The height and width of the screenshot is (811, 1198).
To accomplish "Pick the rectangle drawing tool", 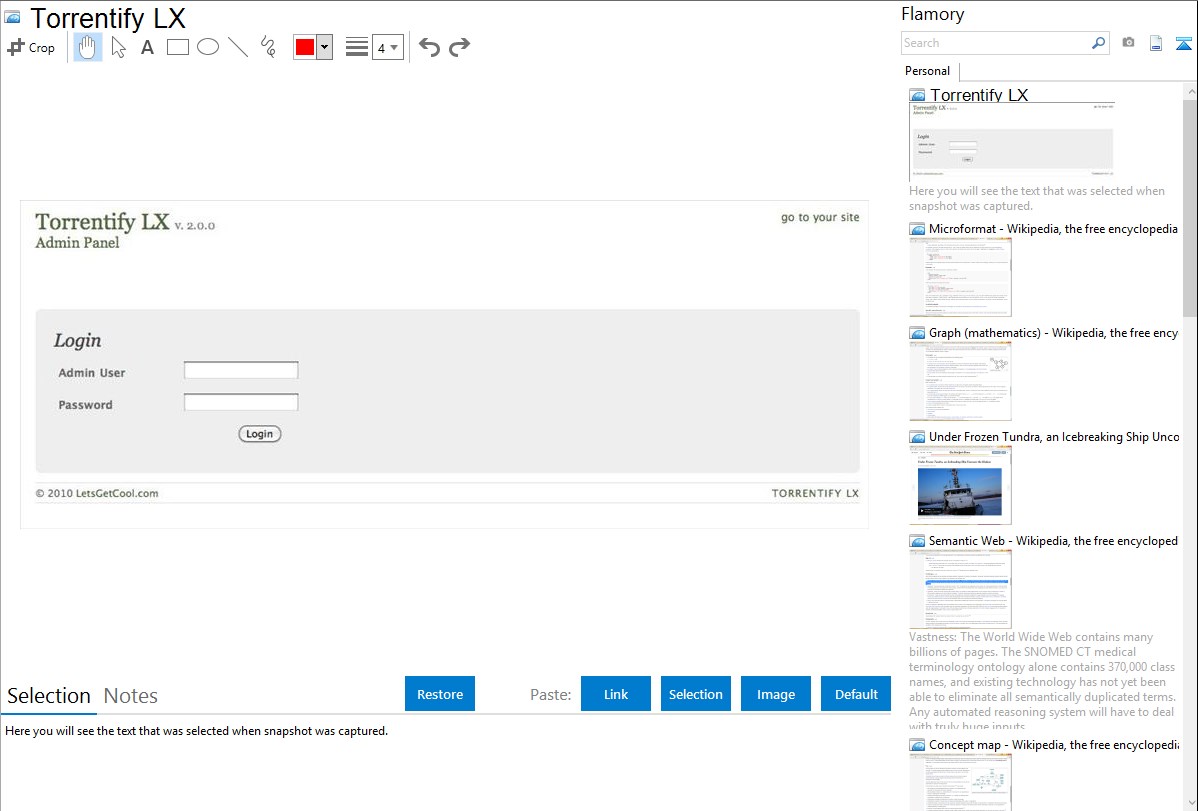I will [x=177, y=47].
